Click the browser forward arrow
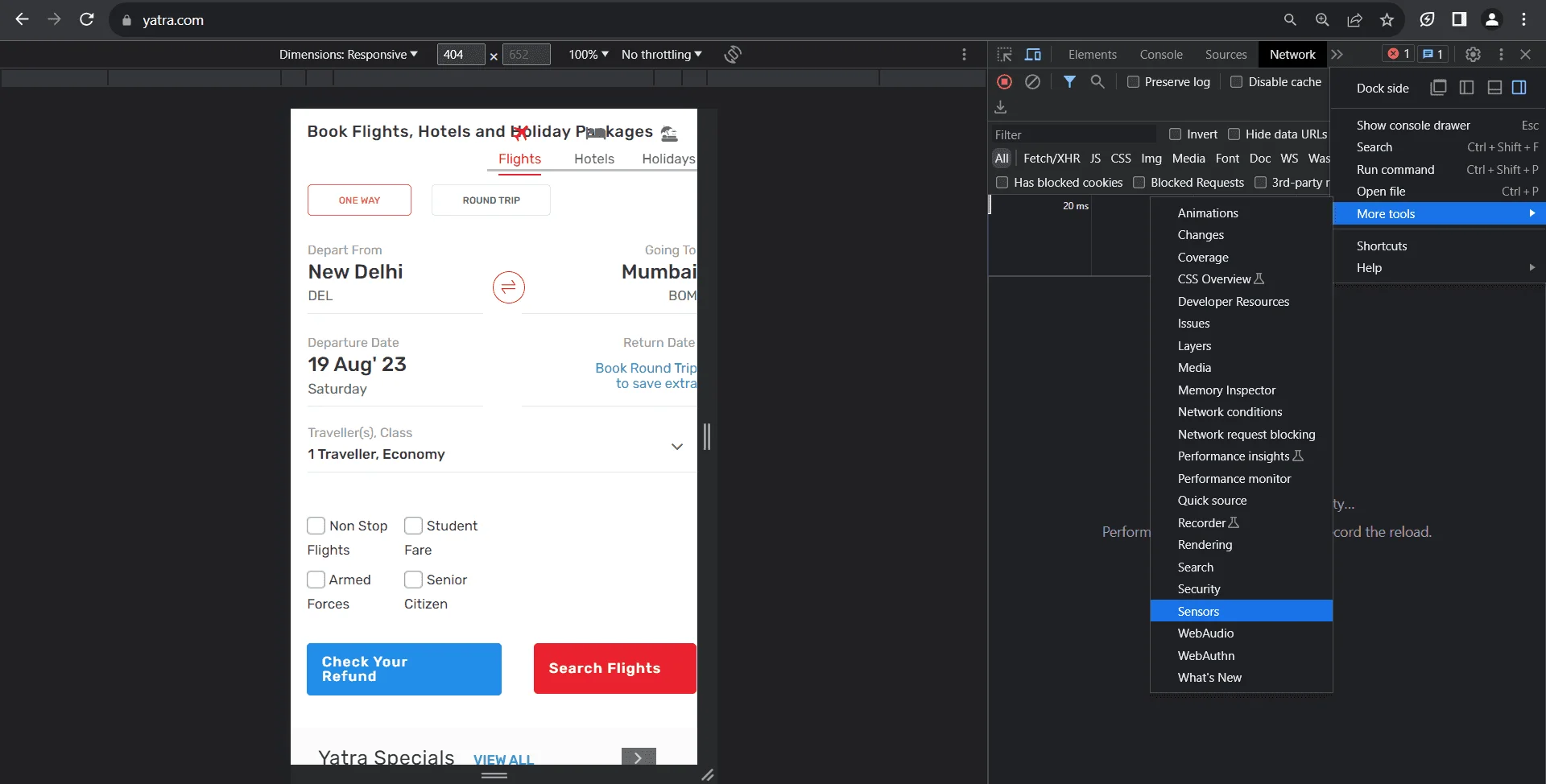1546x784 pixels. [54, 19]
